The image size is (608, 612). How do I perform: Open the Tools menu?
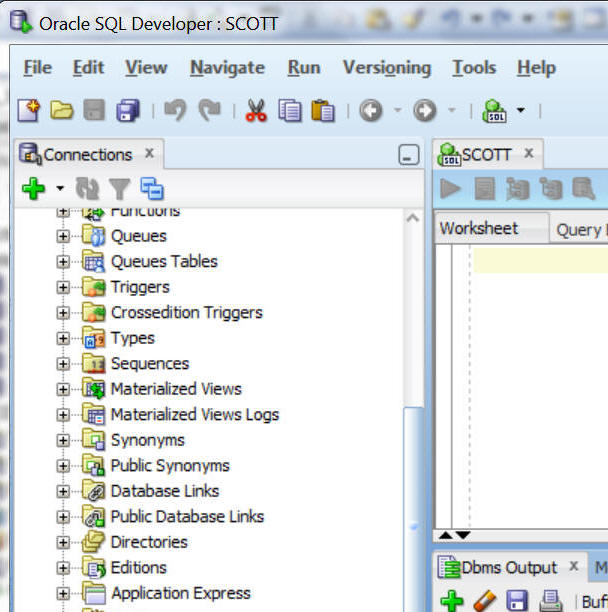coord(473,67)
